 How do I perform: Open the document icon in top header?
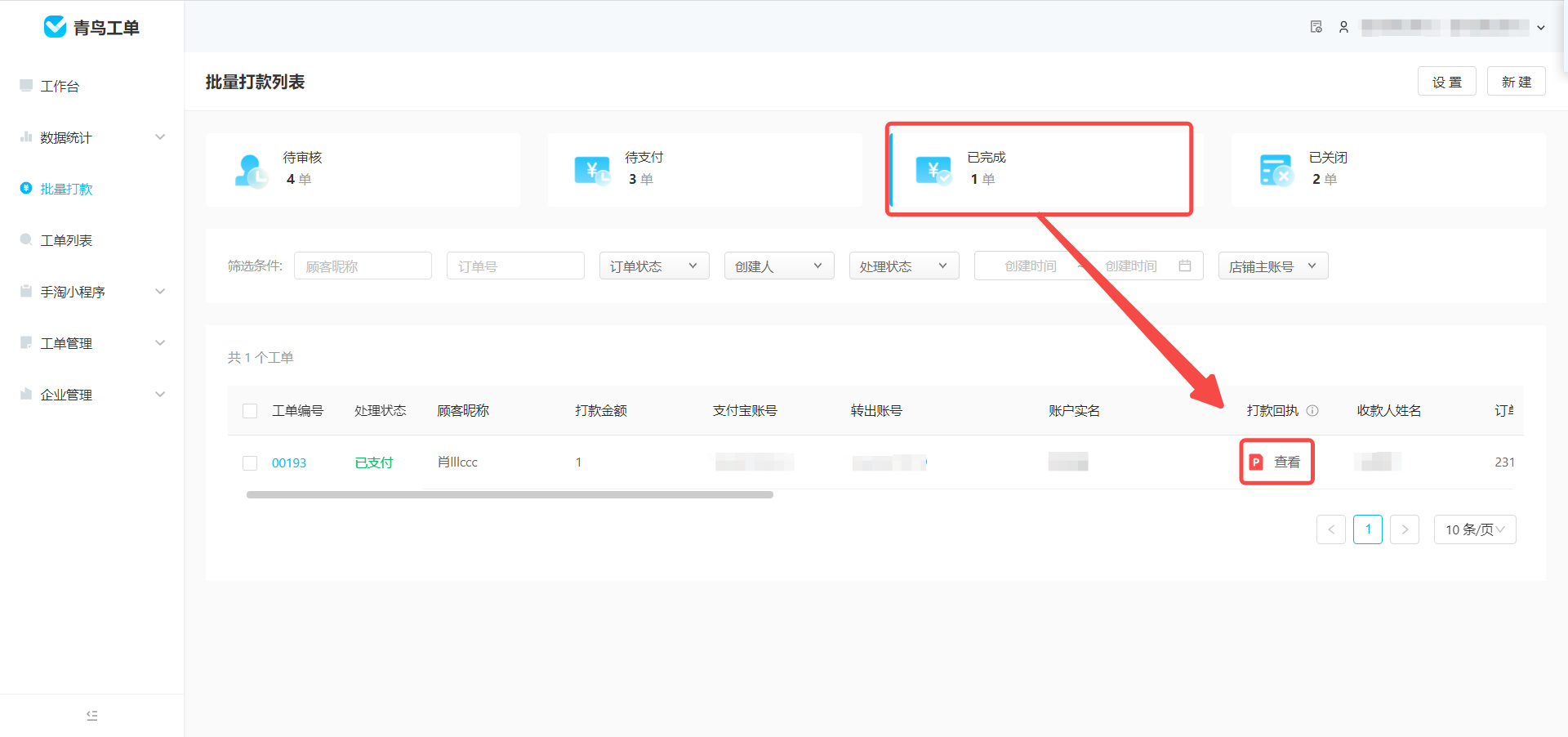coord(1316,27)
